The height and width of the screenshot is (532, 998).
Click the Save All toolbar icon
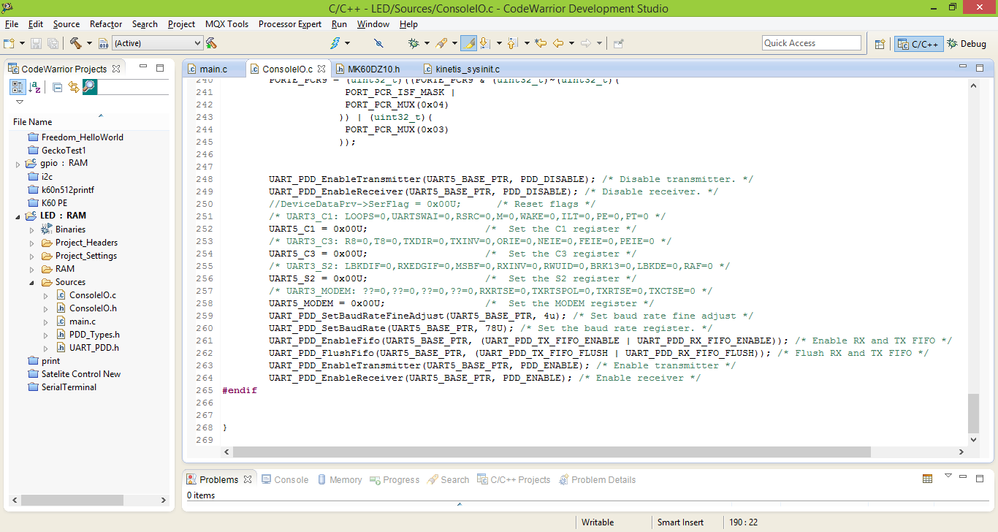click(x=53, y=43)
